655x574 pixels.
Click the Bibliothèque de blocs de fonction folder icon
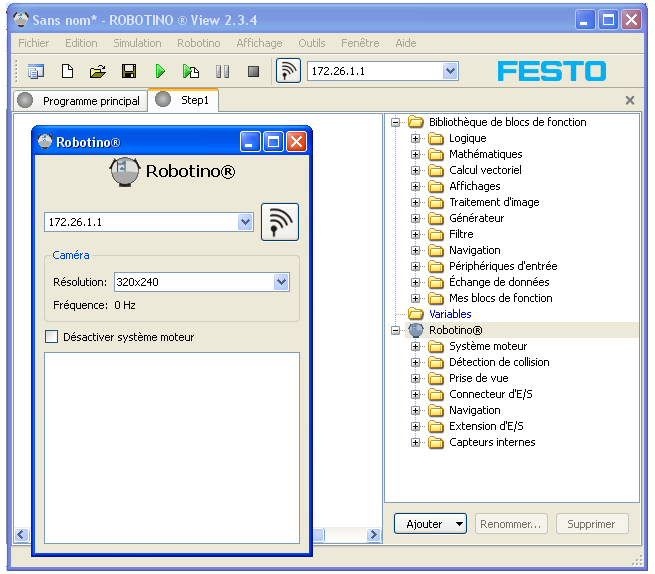pyautogui.click(x=416, y=122)
